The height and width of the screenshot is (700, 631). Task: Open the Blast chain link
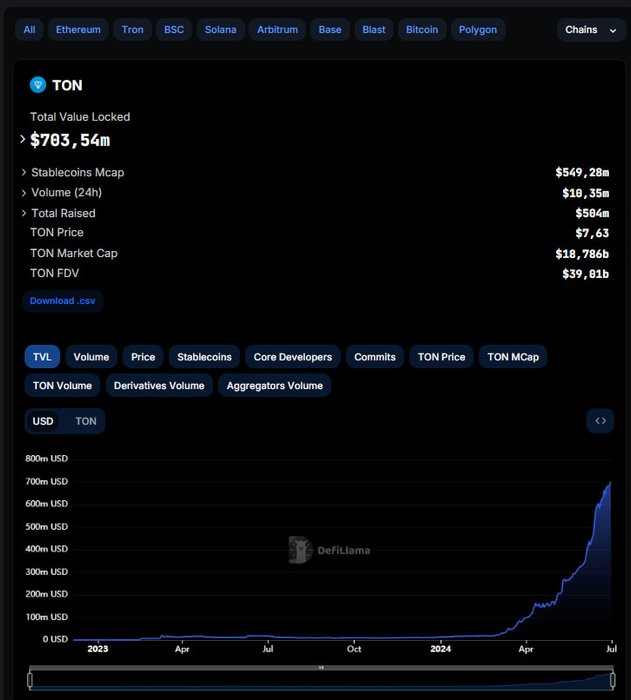[374, 30]
